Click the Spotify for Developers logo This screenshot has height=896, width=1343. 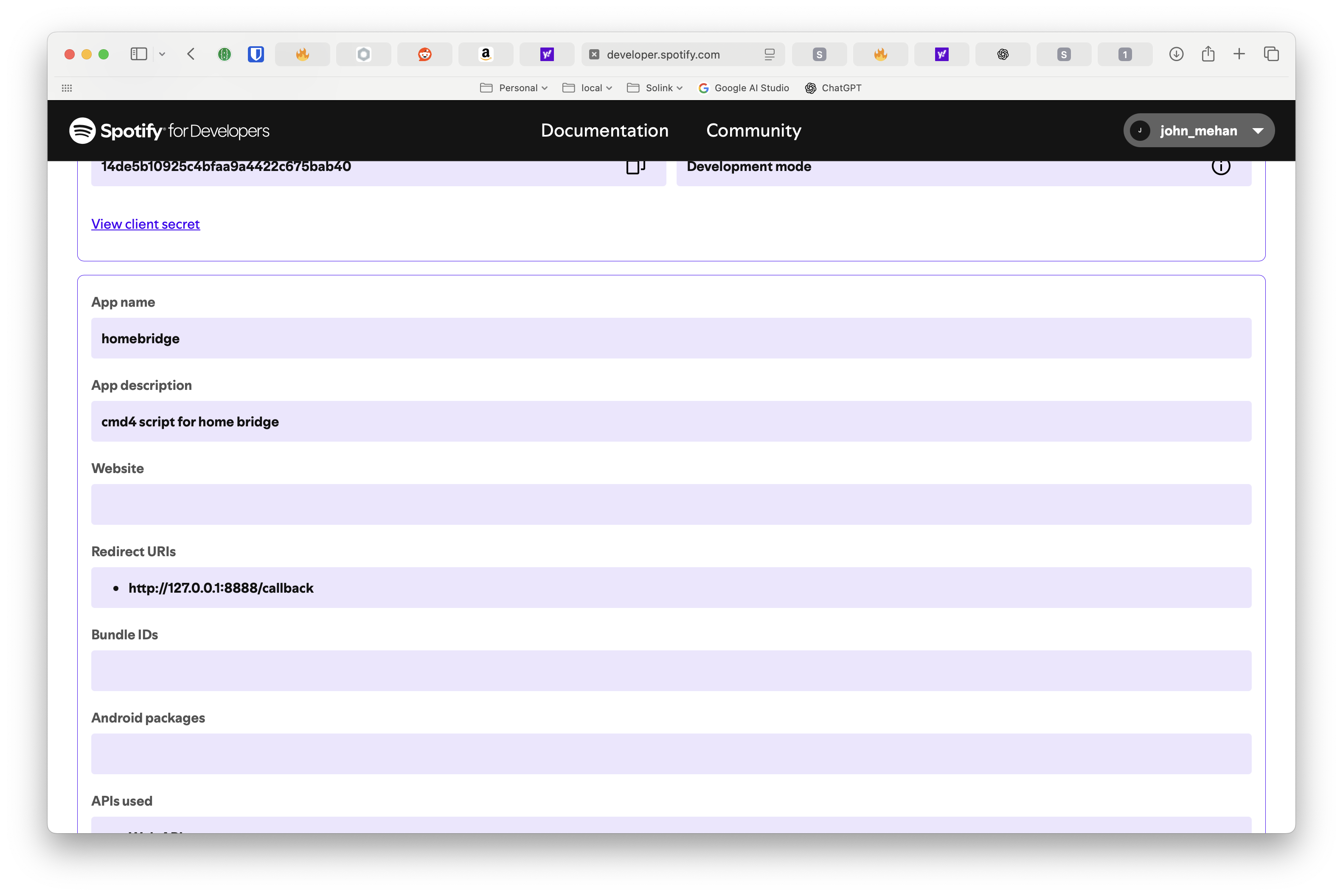tap(169, 131)
